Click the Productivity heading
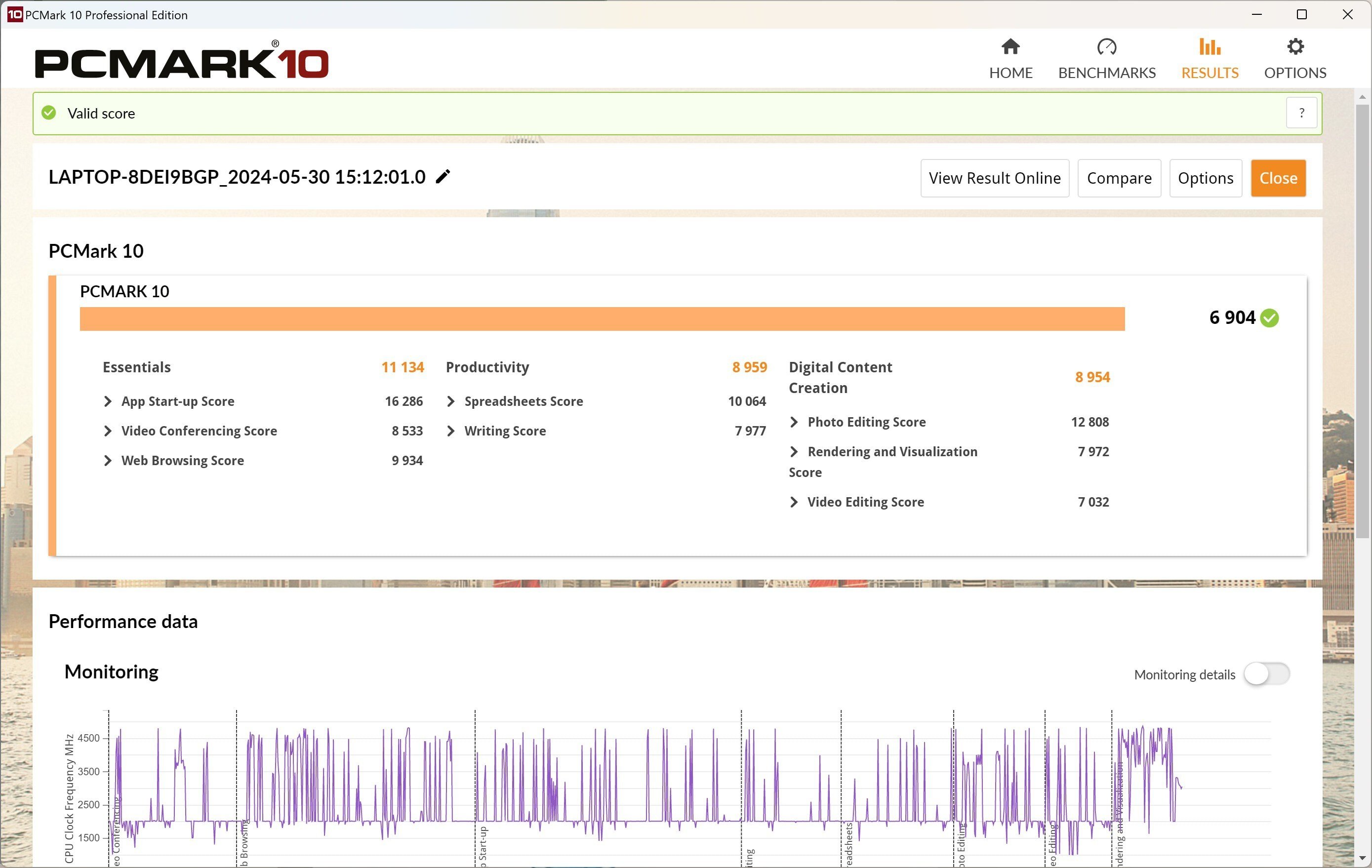Image resolution: width=1372 pixels, height=868 pixels. click(x=487, y=367)
